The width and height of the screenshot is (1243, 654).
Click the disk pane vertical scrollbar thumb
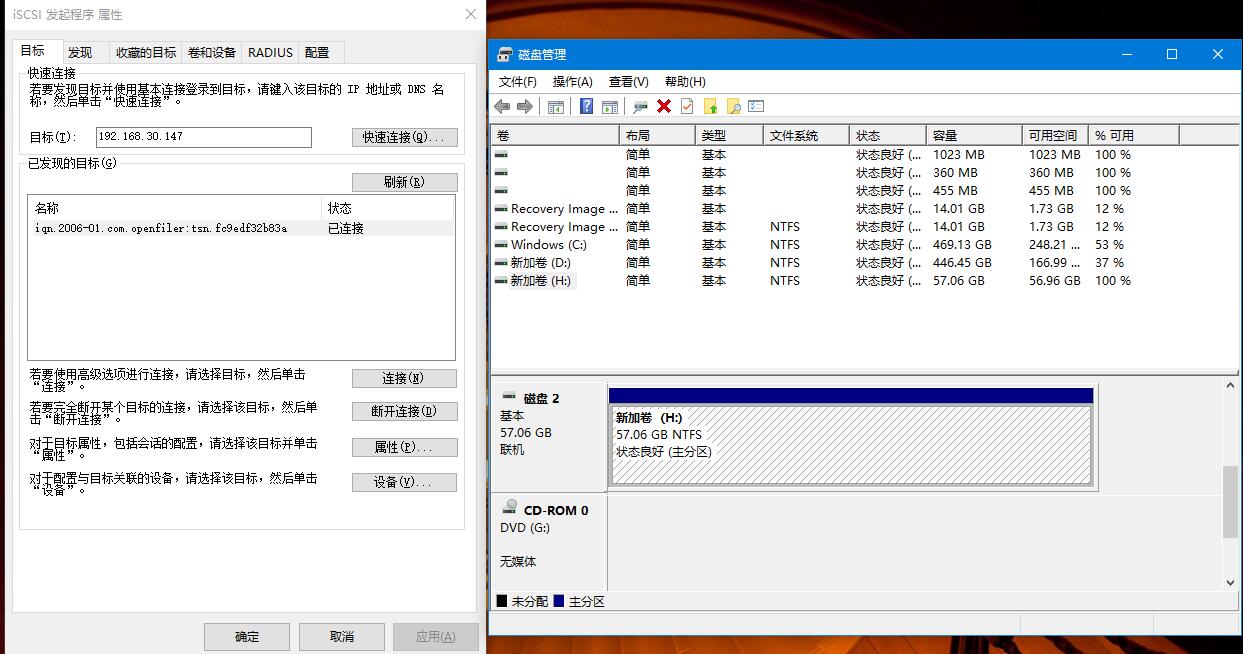tap(1231, 501)
